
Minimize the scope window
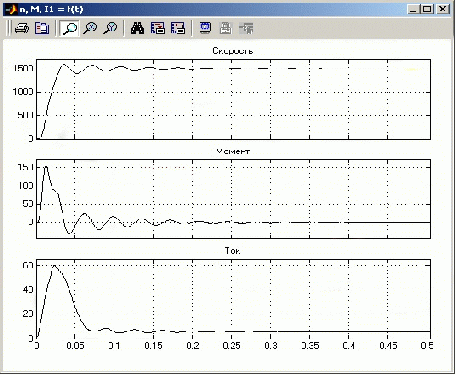[414, 9]
